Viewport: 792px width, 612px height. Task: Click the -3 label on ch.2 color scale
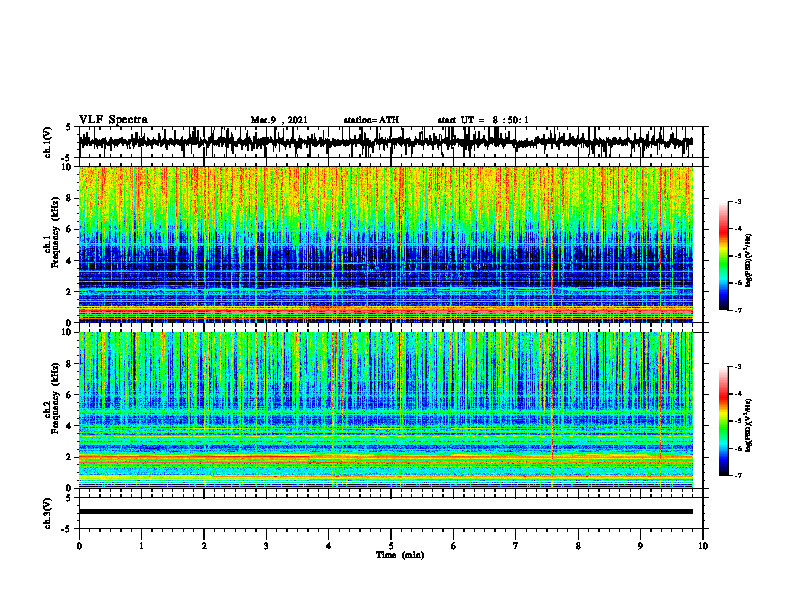[737, 367]
